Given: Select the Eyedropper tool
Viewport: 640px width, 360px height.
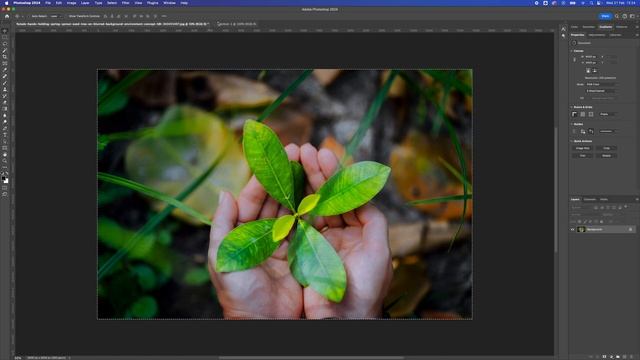Looking at the screenshot, I should coord(5,69).
